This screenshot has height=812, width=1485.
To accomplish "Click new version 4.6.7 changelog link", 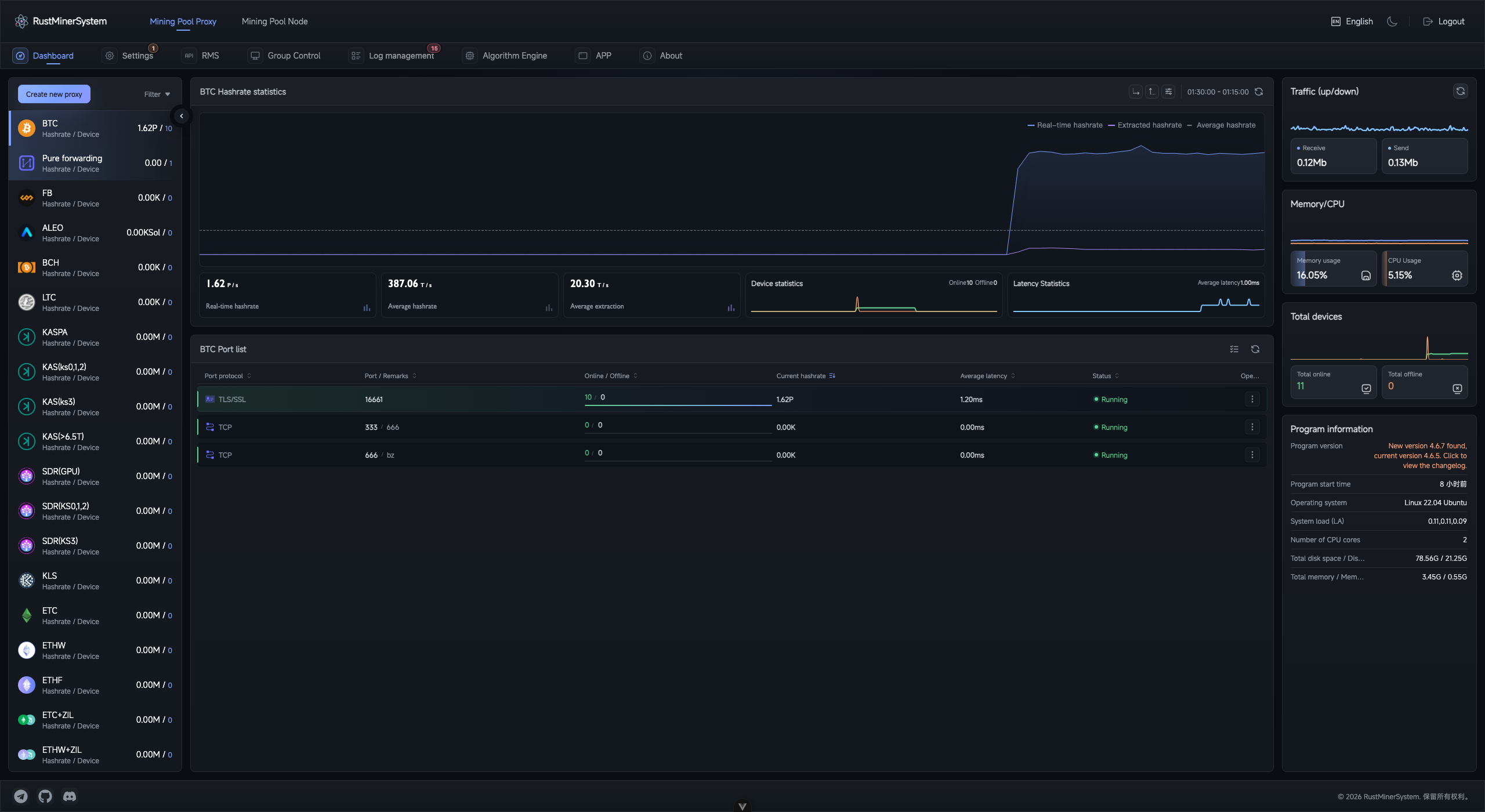I will point(1420,456).
